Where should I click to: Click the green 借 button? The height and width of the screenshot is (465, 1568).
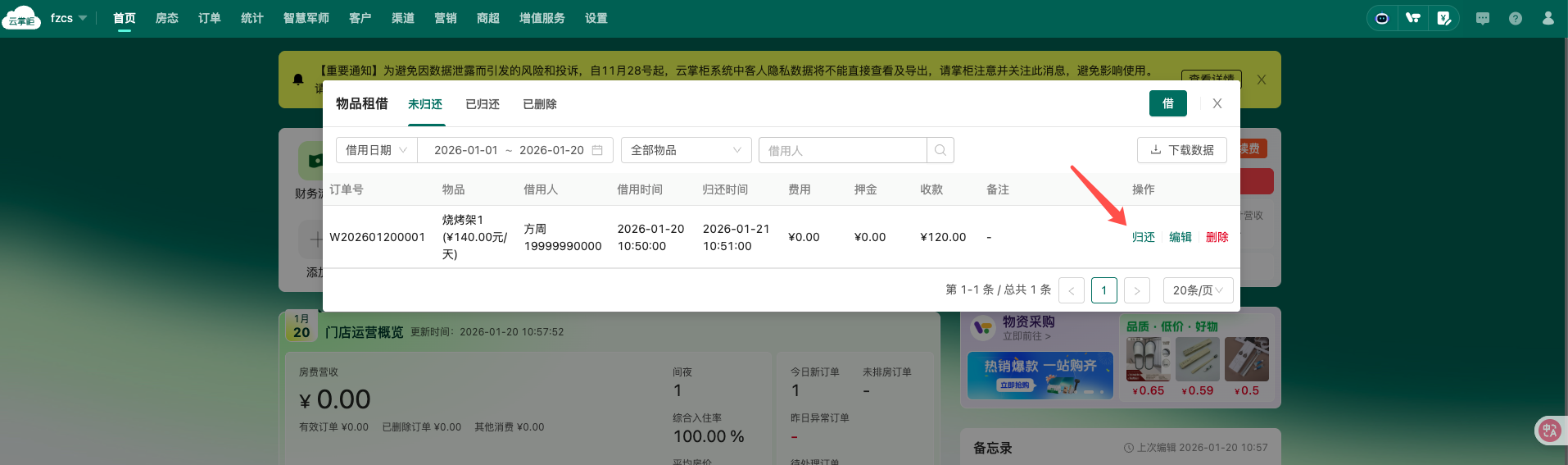coord(1168,103)
